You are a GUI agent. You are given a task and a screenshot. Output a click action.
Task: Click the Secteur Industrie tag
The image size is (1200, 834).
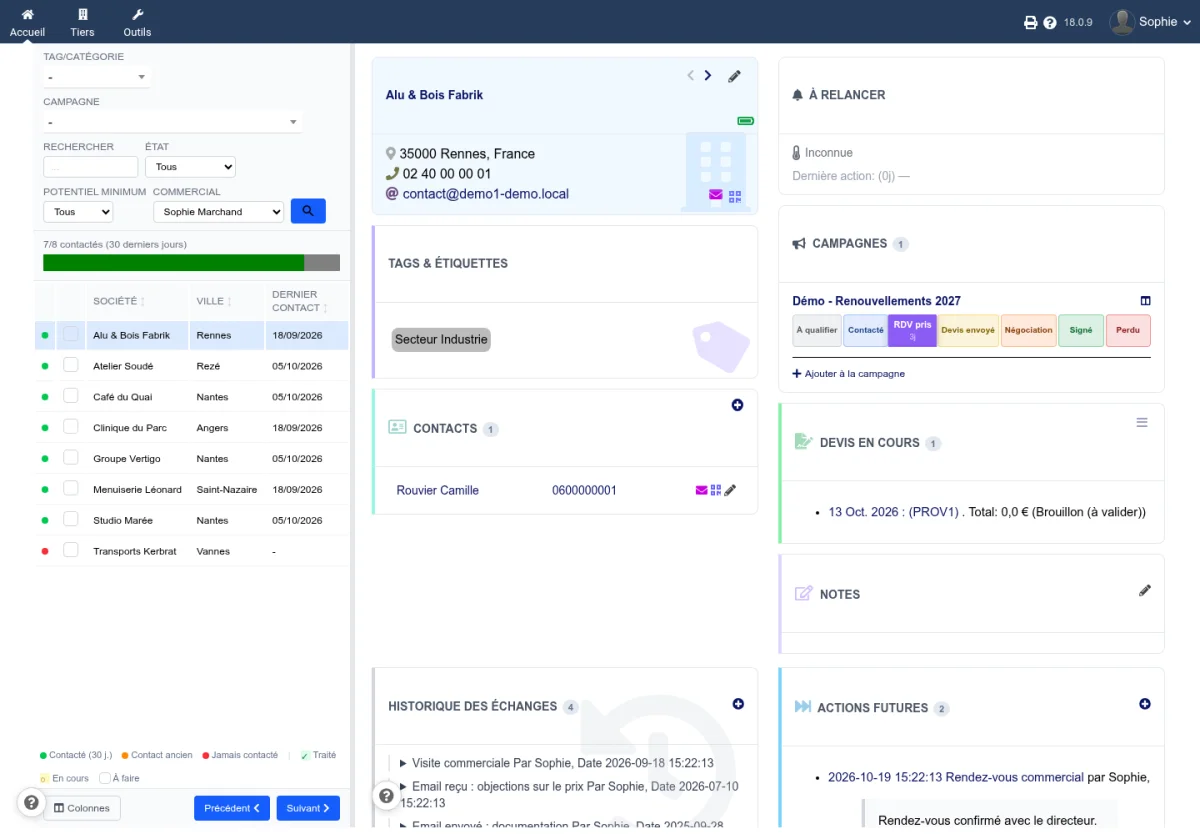coord(441,339)
